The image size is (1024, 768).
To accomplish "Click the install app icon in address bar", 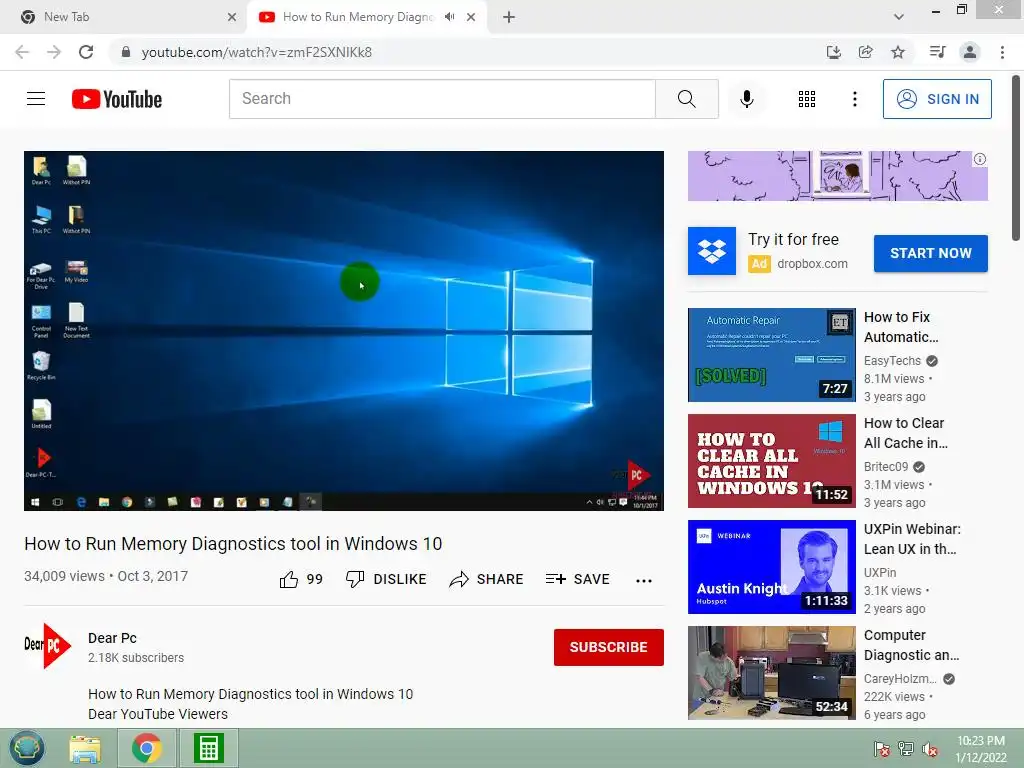I will (833, 52).
